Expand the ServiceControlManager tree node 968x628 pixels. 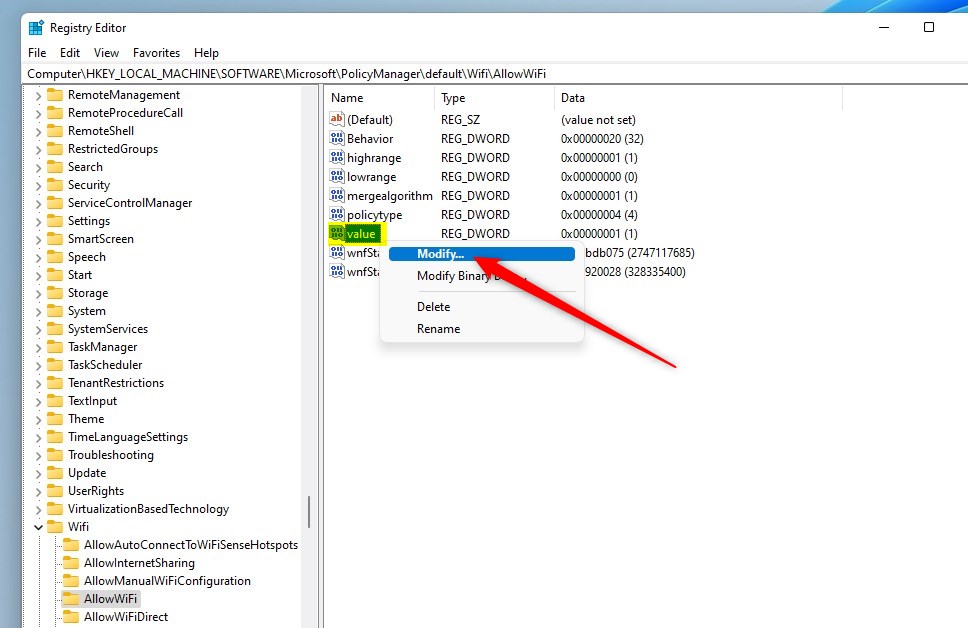tap(38, 204)
